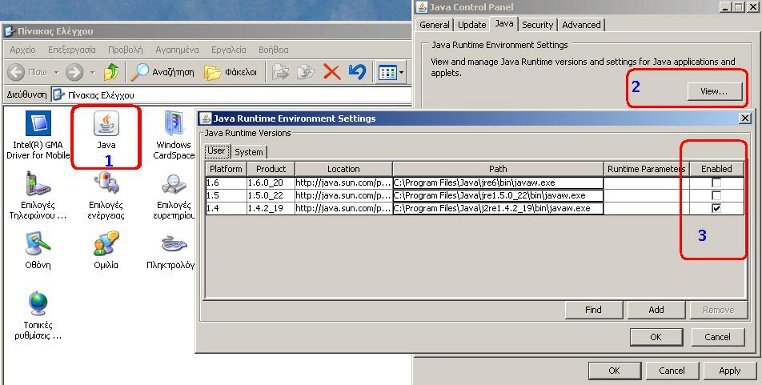Click the Find button
This screenshot has width=762, height=385.
coord(593,310)
